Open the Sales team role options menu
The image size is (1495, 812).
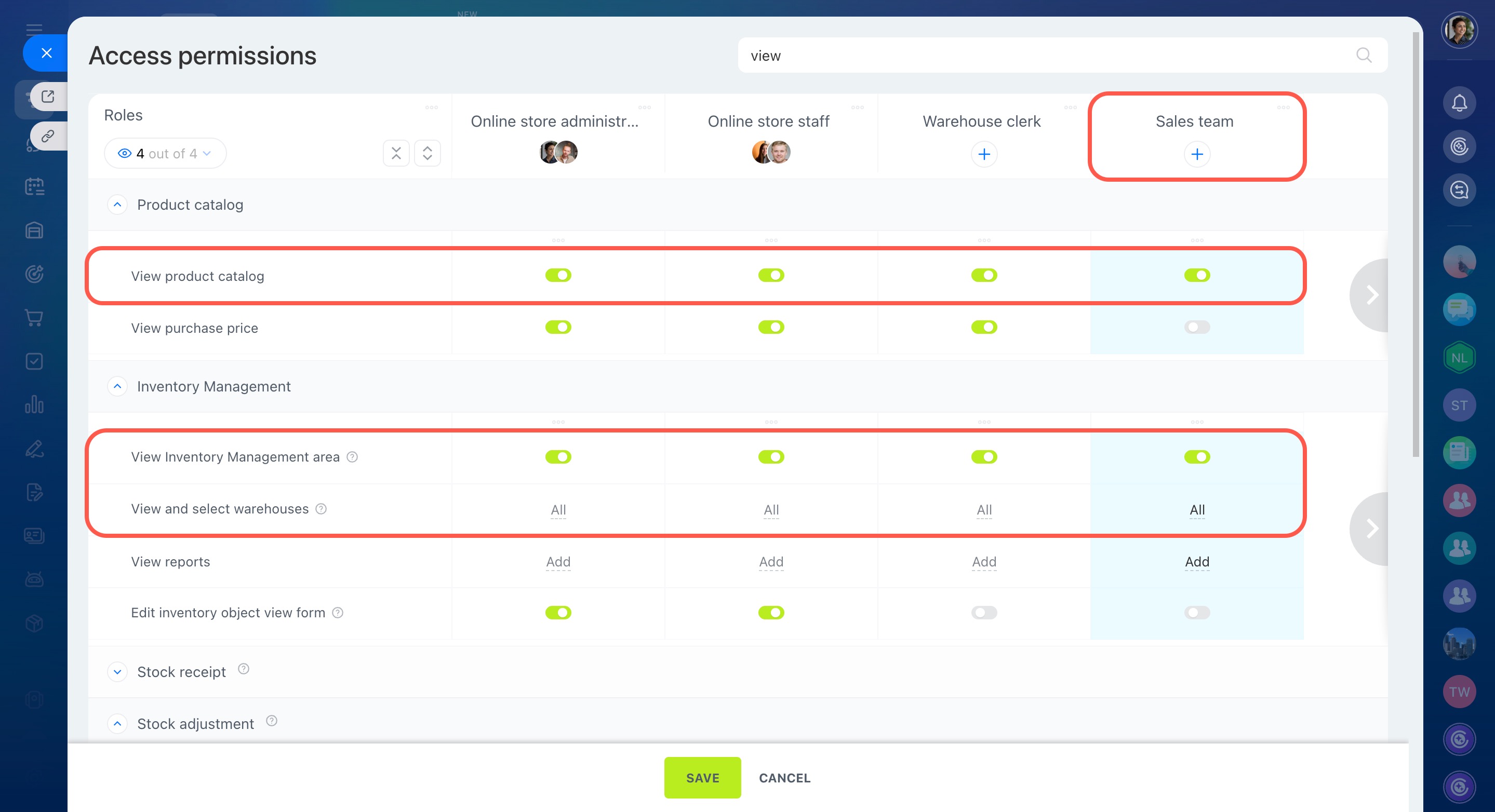[1283, 107]
